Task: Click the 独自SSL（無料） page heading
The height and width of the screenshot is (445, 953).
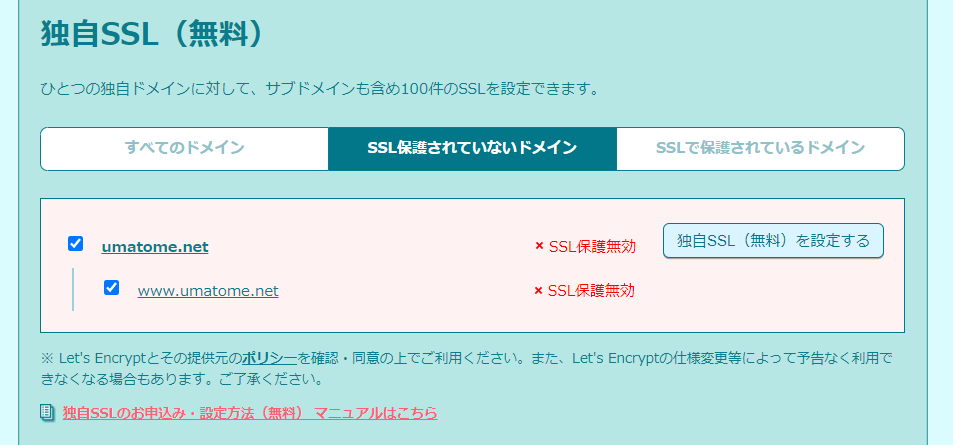Action: click(152, 33)
